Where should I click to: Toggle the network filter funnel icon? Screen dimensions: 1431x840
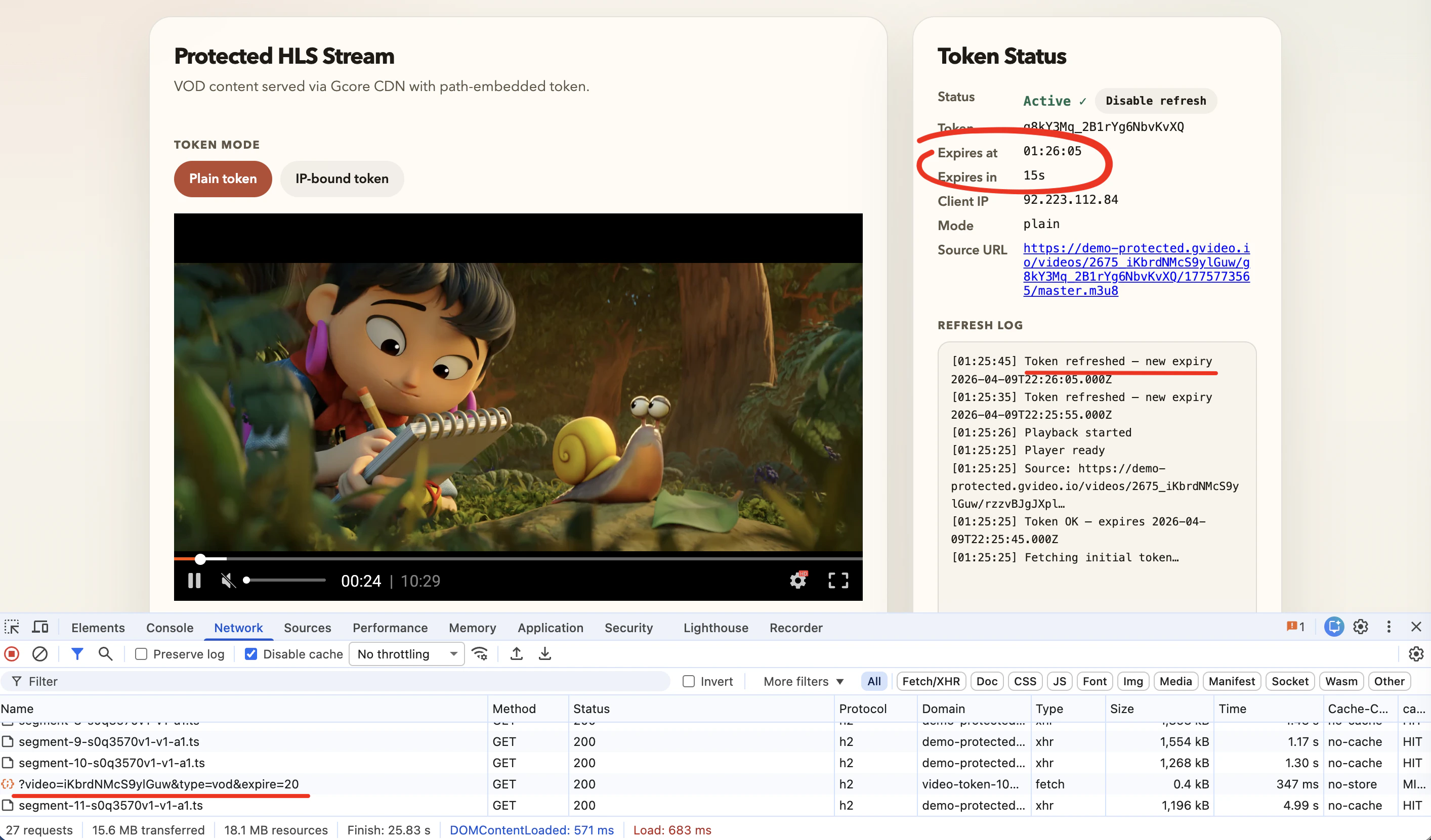(x=77, y=654)
